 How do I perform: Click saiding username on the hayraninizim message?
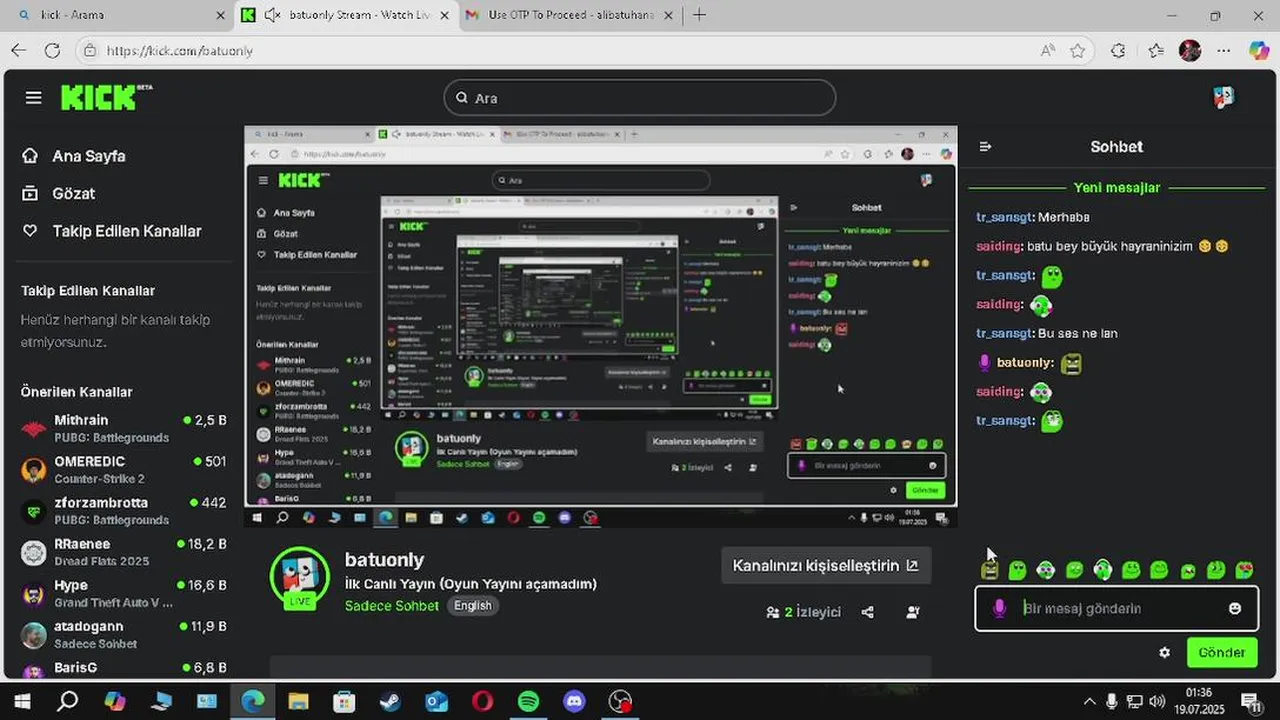(1000, 246)
